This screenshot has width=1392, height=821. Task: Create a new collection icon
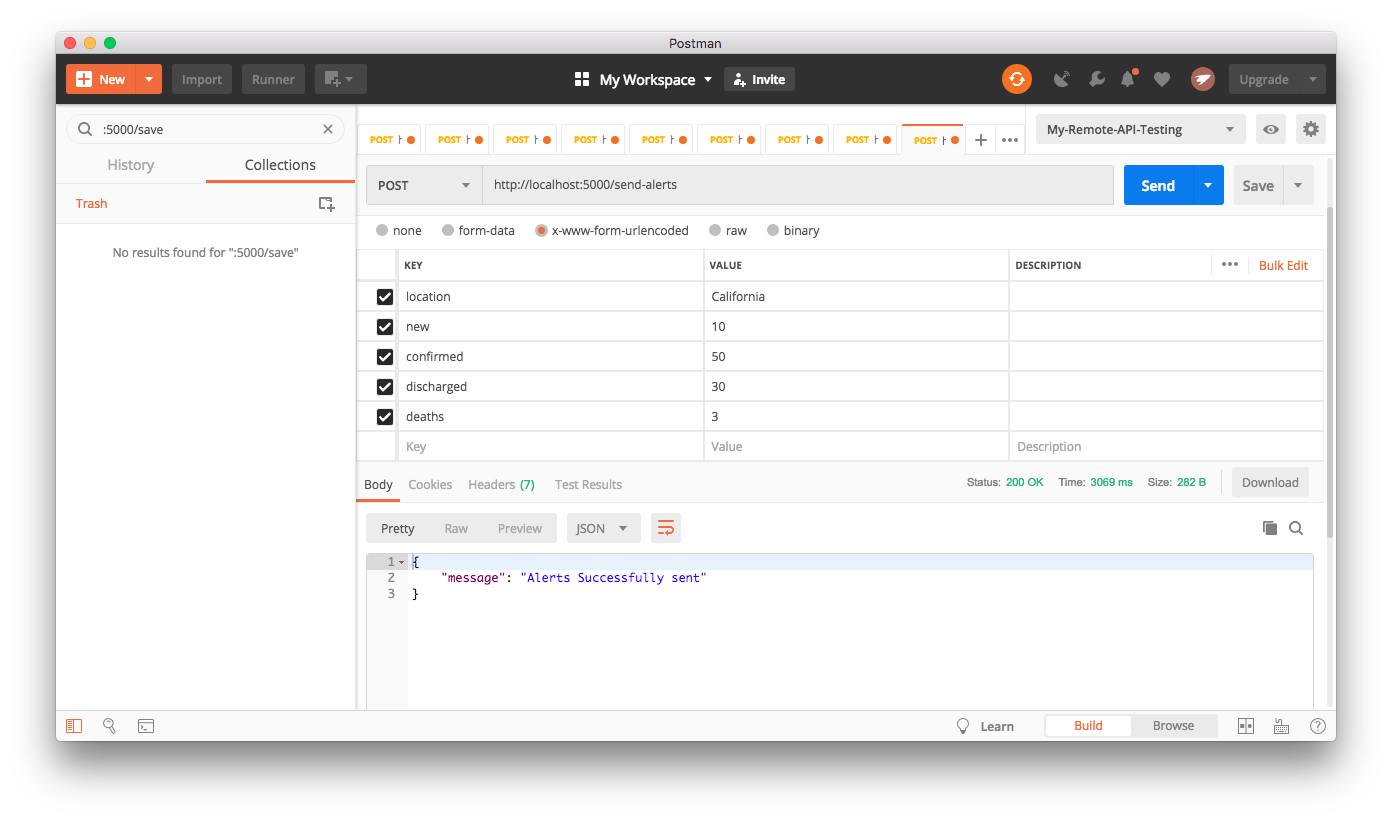click(326, 203)
